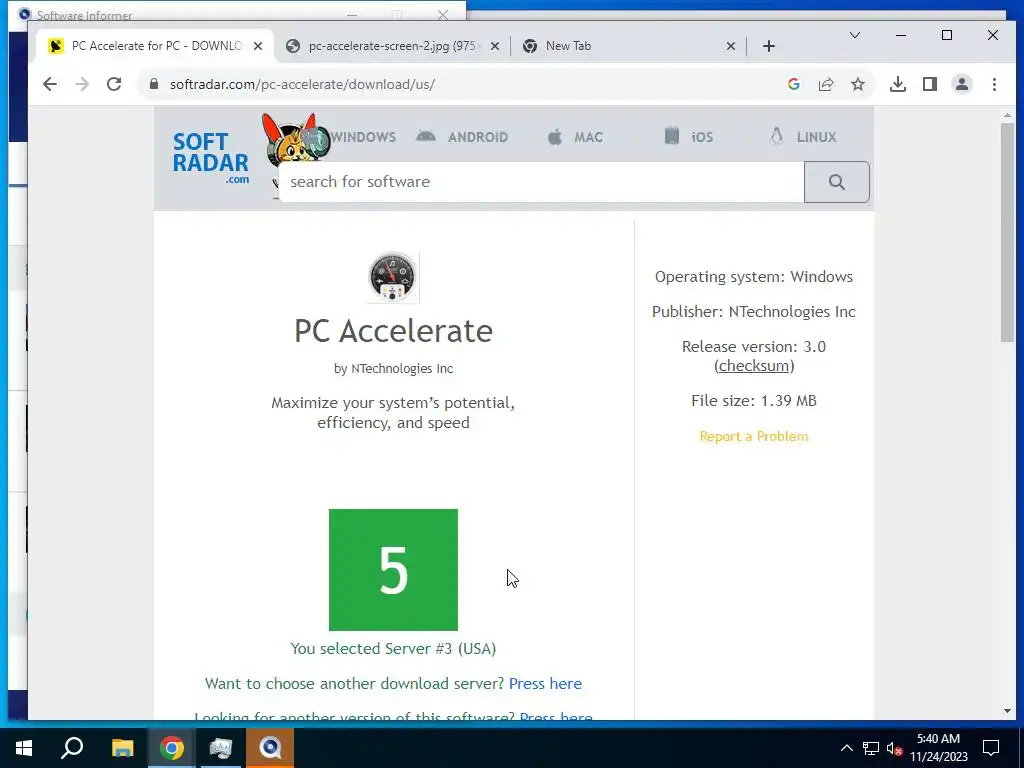Click the magnifier search button
Screen dimensions: 1024x768
[837, 182]
